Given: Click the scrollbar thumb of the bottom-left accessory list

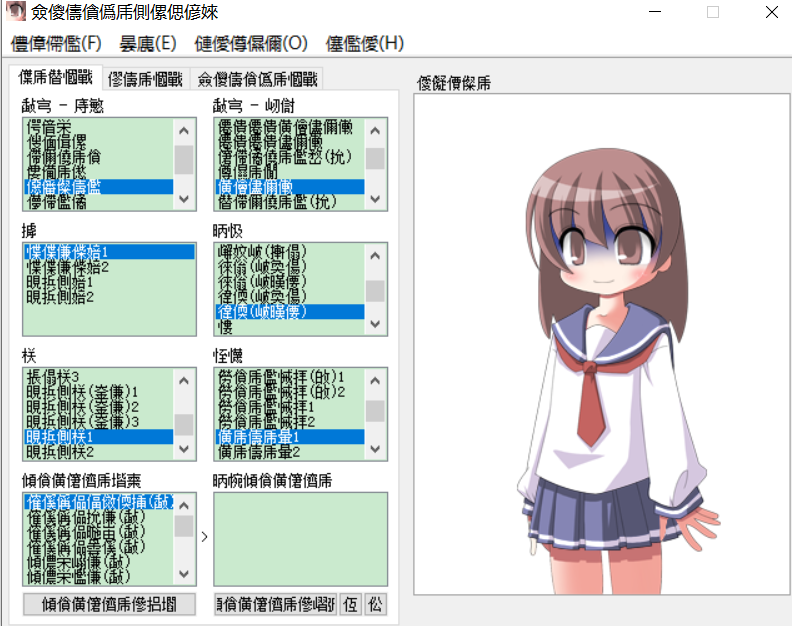Looking at the screenshot, I should click(x=184, y=526).
